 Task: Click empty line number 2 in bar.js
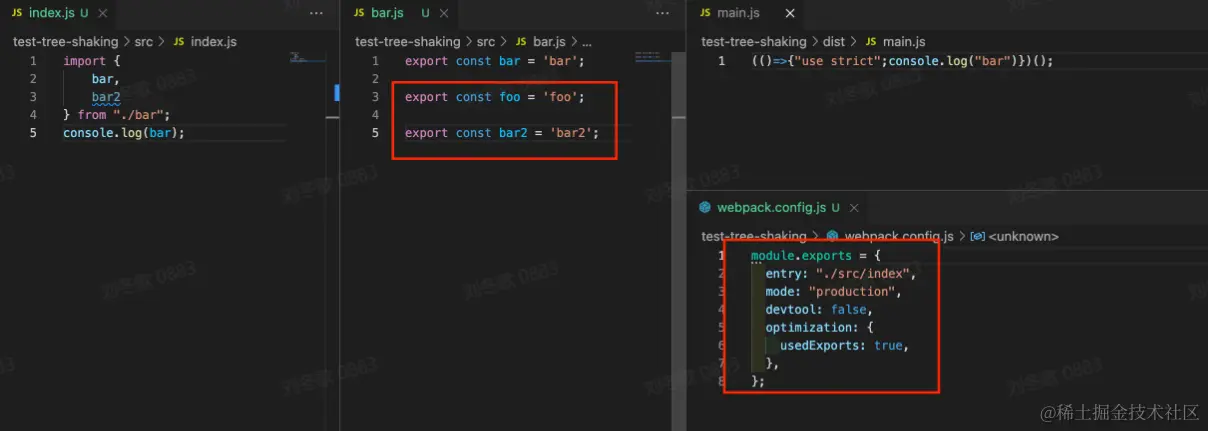(376, 79)
